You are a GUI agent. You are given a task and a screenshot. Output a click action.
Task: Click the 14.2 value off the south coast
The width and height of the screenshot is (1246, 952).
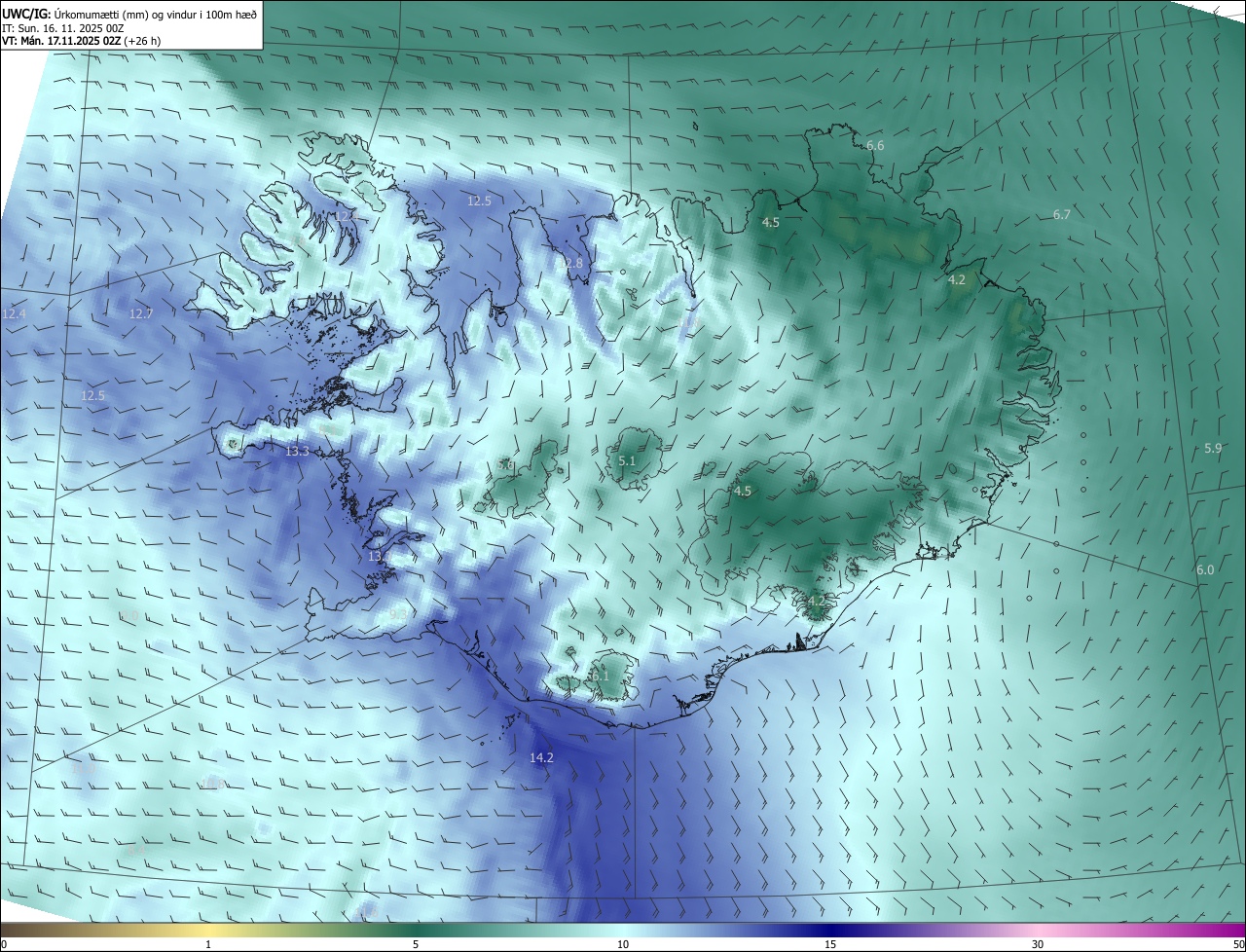tap(541, 757)
